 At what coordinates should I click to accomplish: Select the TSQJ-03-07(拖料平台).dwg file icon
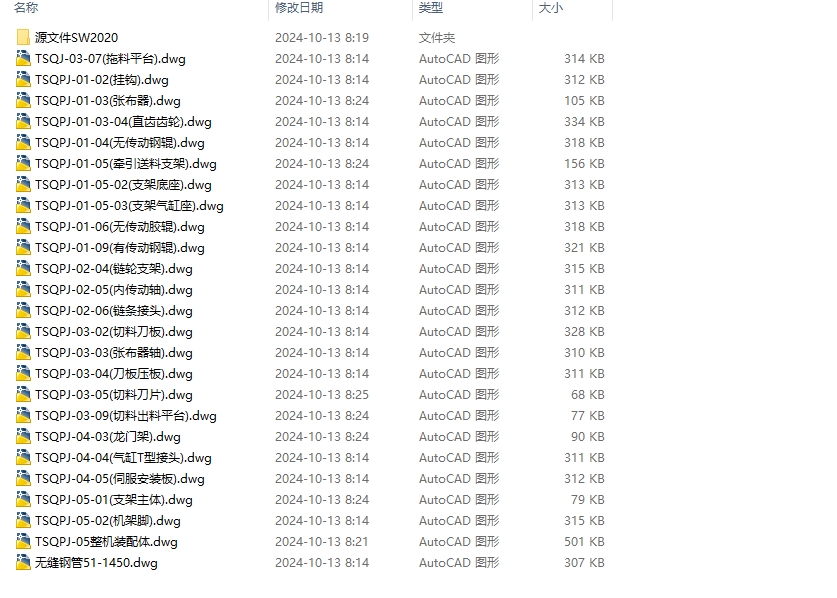(23, 58)
